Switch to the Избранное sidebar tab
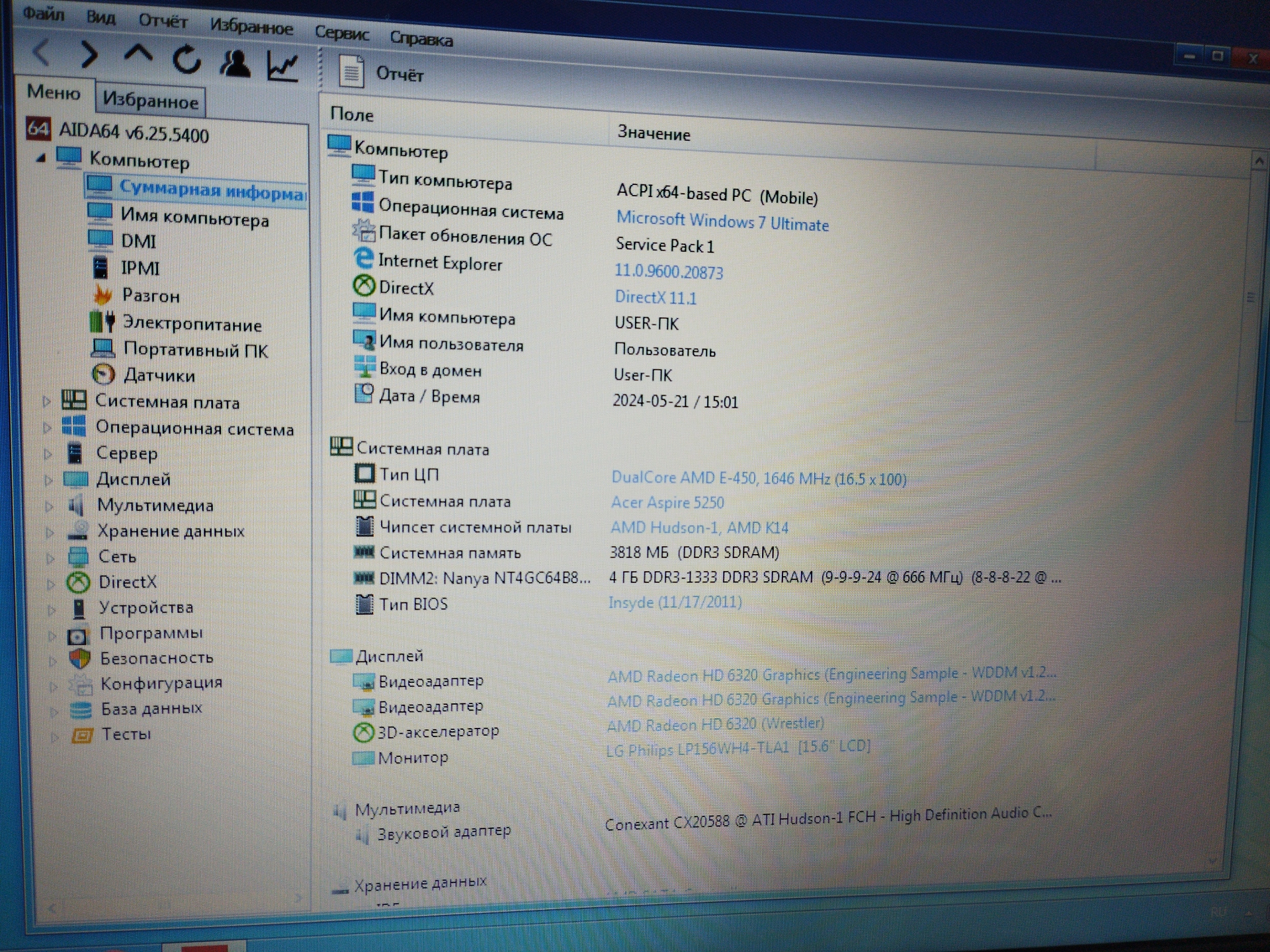Viewport: 1270px width, 952px height. click(150, 101)
